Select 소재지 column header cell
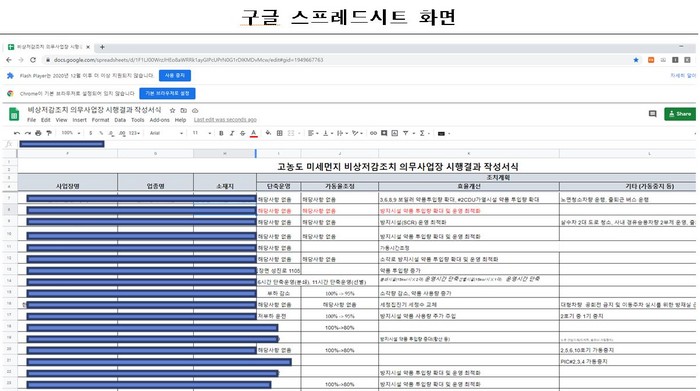This screenshot has height=391, width=700. (x=225, y=182)
